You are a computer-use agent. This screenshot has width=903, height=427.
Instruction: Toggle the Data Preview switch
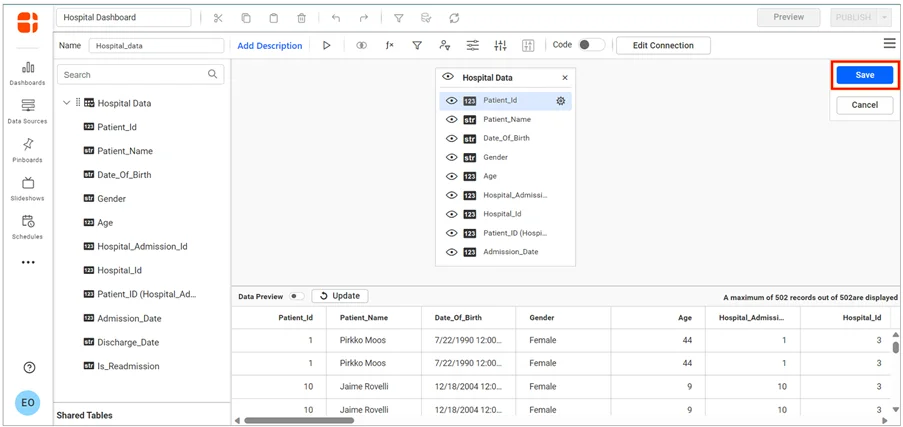[x=296, y=296]
